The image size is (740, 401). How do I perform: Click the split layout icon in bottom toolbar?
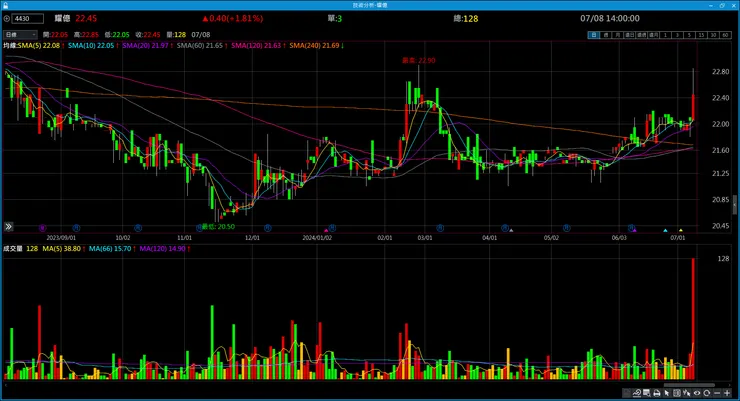[x=677, y=393]
